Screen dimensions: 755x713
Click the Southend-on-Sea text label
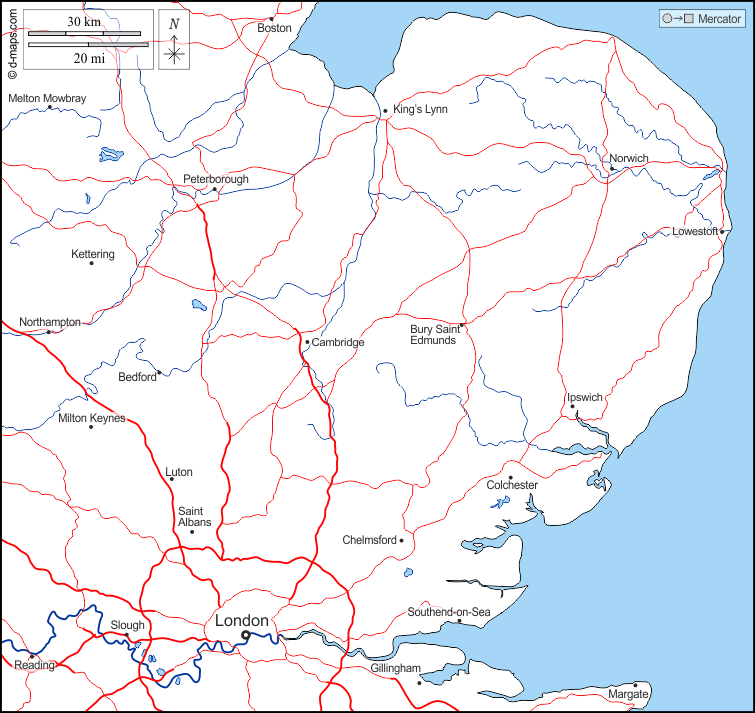pyautogui.click(x=448, y=612)
